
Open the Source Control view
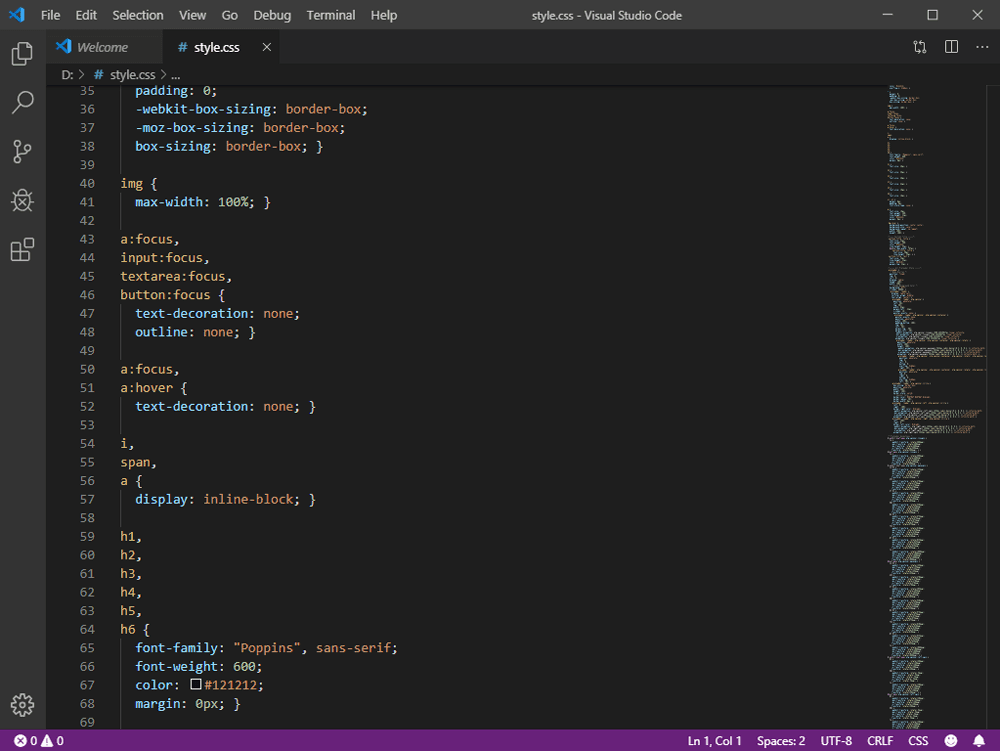pos(22,152)
